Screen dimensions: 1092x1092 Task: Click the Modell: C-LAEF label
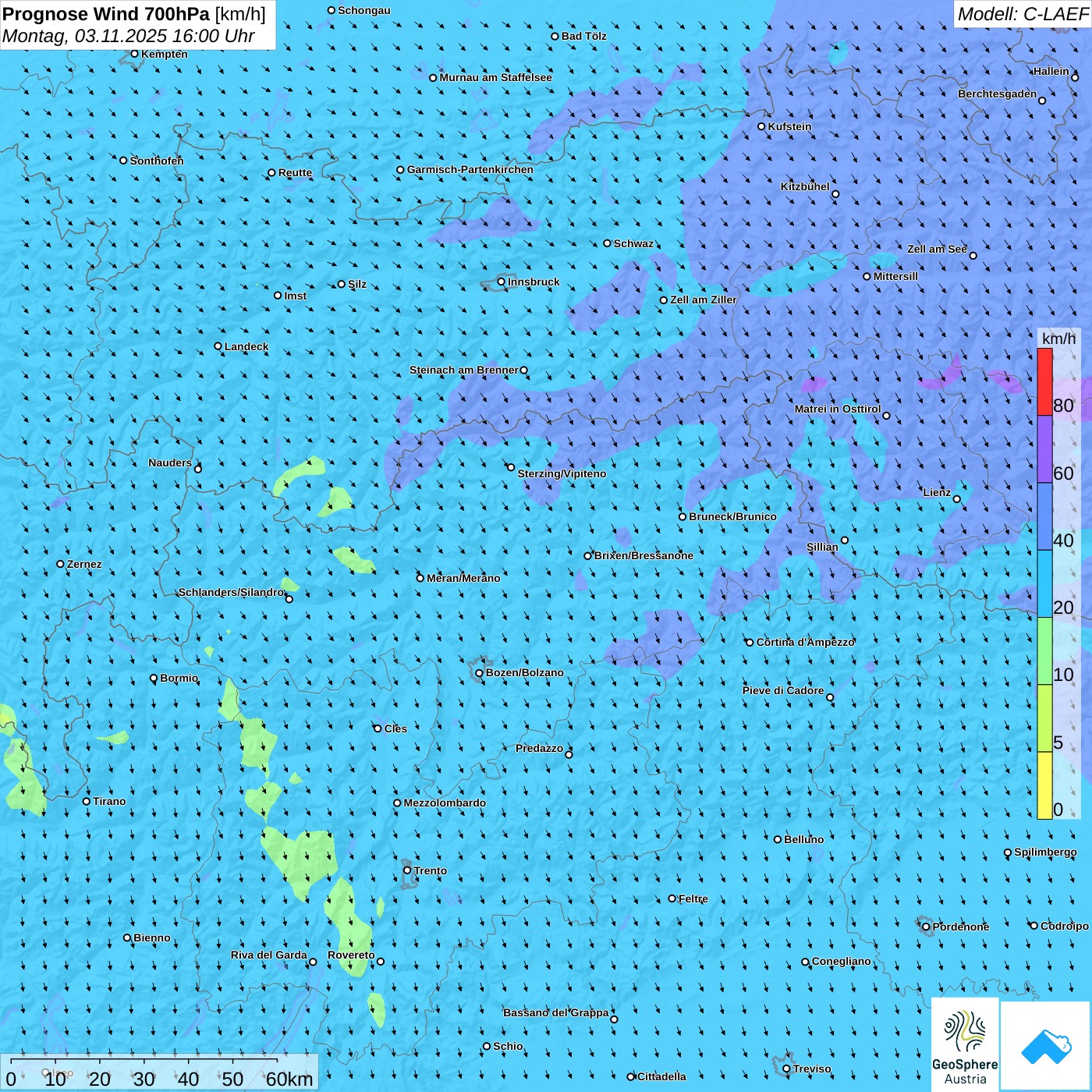(x=1023, y=14)
